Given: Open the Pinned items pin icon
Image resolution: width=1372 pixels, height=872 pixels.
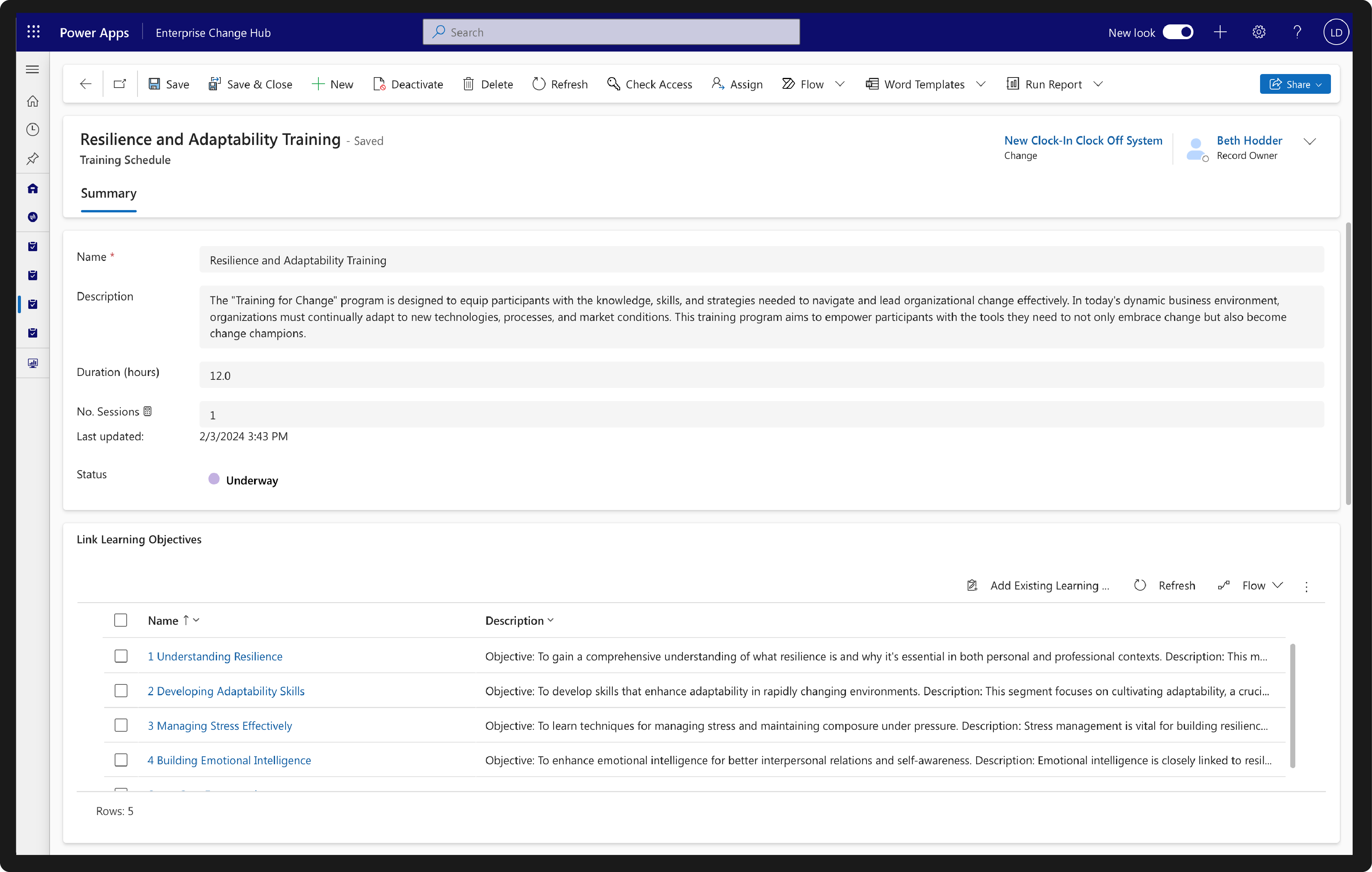Looking at the screenshot, I should 33,159.
